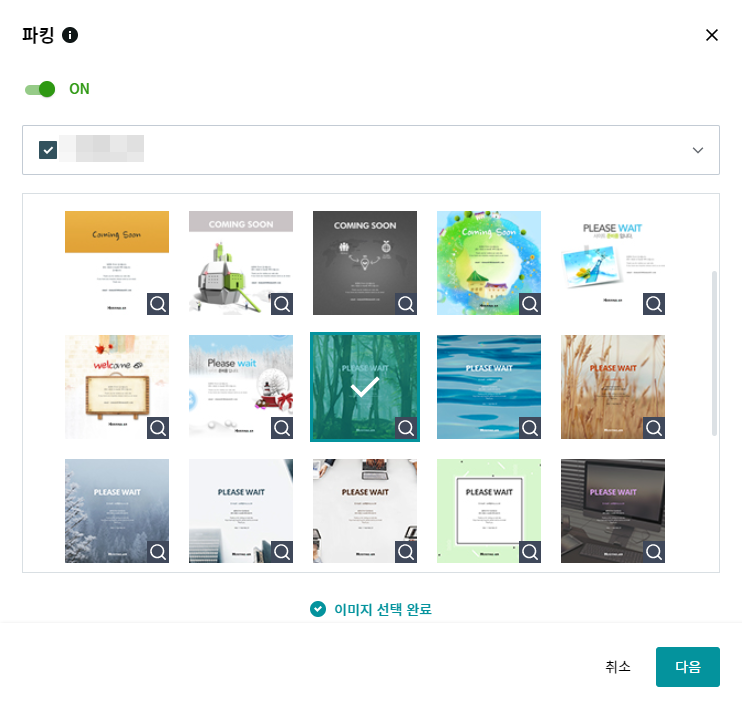Expand the domain dropdown chevron
Screen dimensions: 742x710
pyautogui.click(x=698, y=150)
